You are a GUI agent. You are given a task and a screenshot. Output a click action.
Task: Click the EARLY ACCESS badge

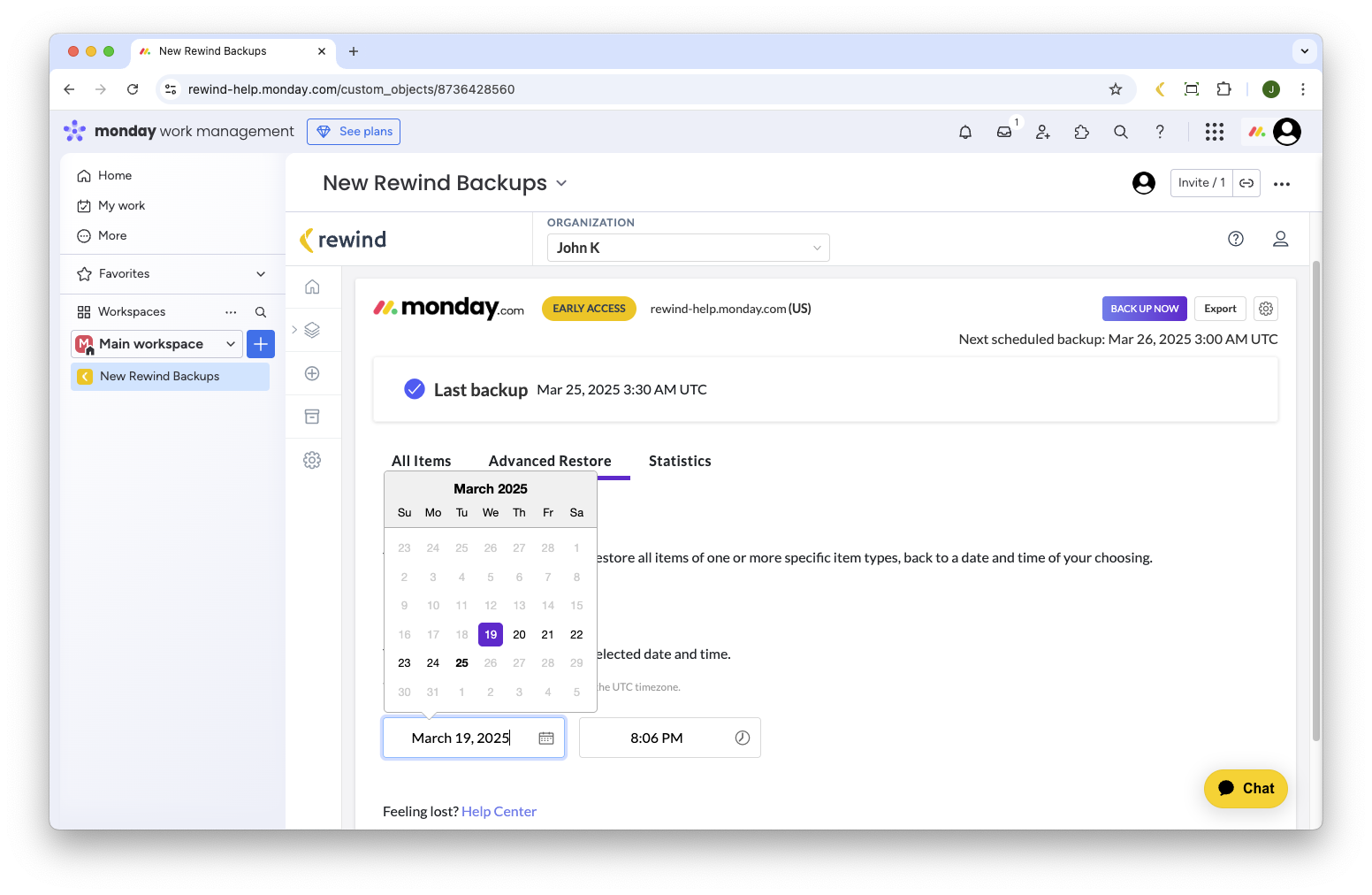coord(589,309)
